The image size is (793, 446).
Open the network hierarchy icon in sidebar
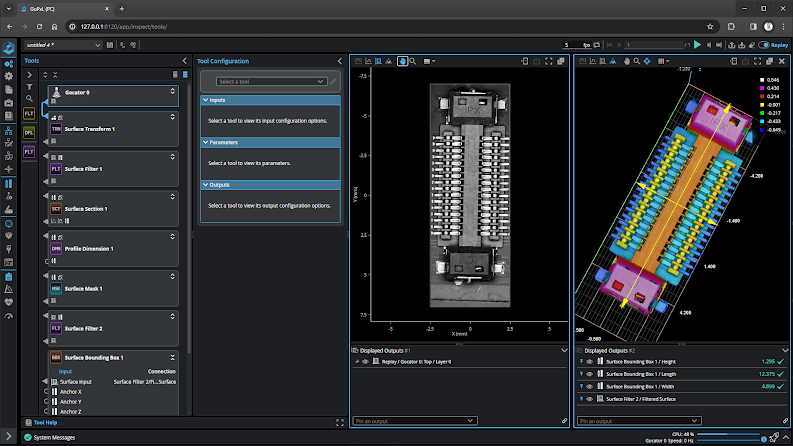pos(9,131)
